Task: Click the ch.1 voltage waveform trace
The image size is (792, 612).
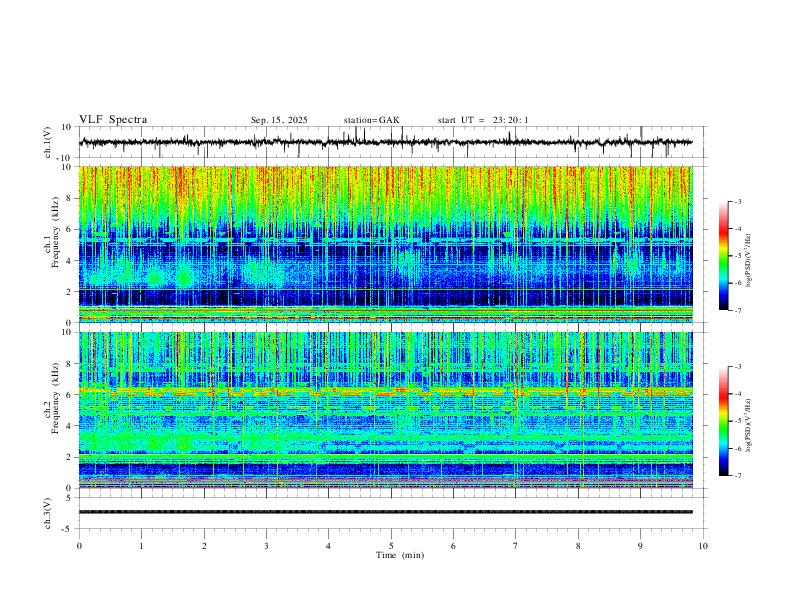Action: tap(385, 142)
